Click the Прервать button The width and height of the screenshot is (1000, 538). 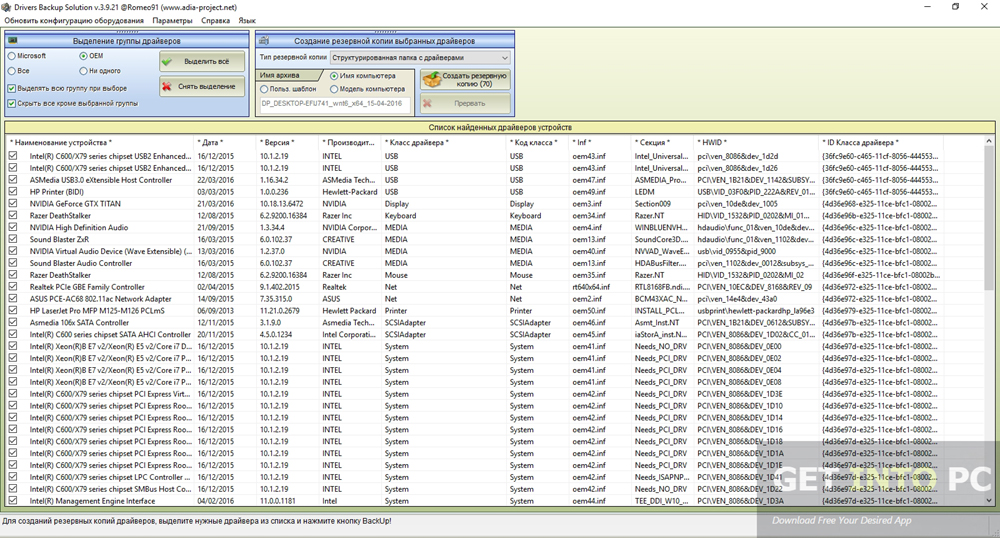tap(465, 103)
